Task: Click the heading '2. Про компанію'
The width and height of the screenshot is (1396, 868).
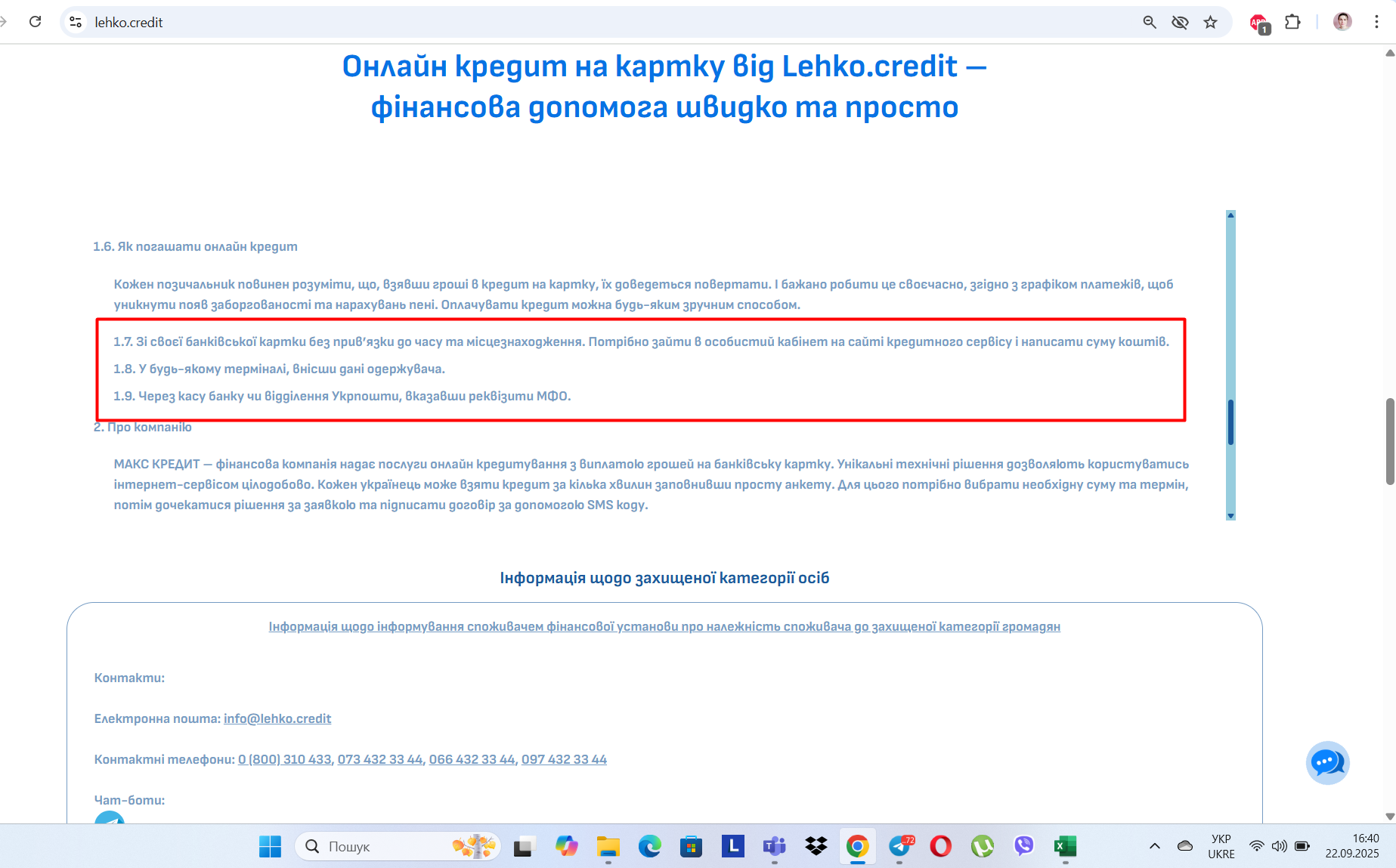Action: click(143, 428)
